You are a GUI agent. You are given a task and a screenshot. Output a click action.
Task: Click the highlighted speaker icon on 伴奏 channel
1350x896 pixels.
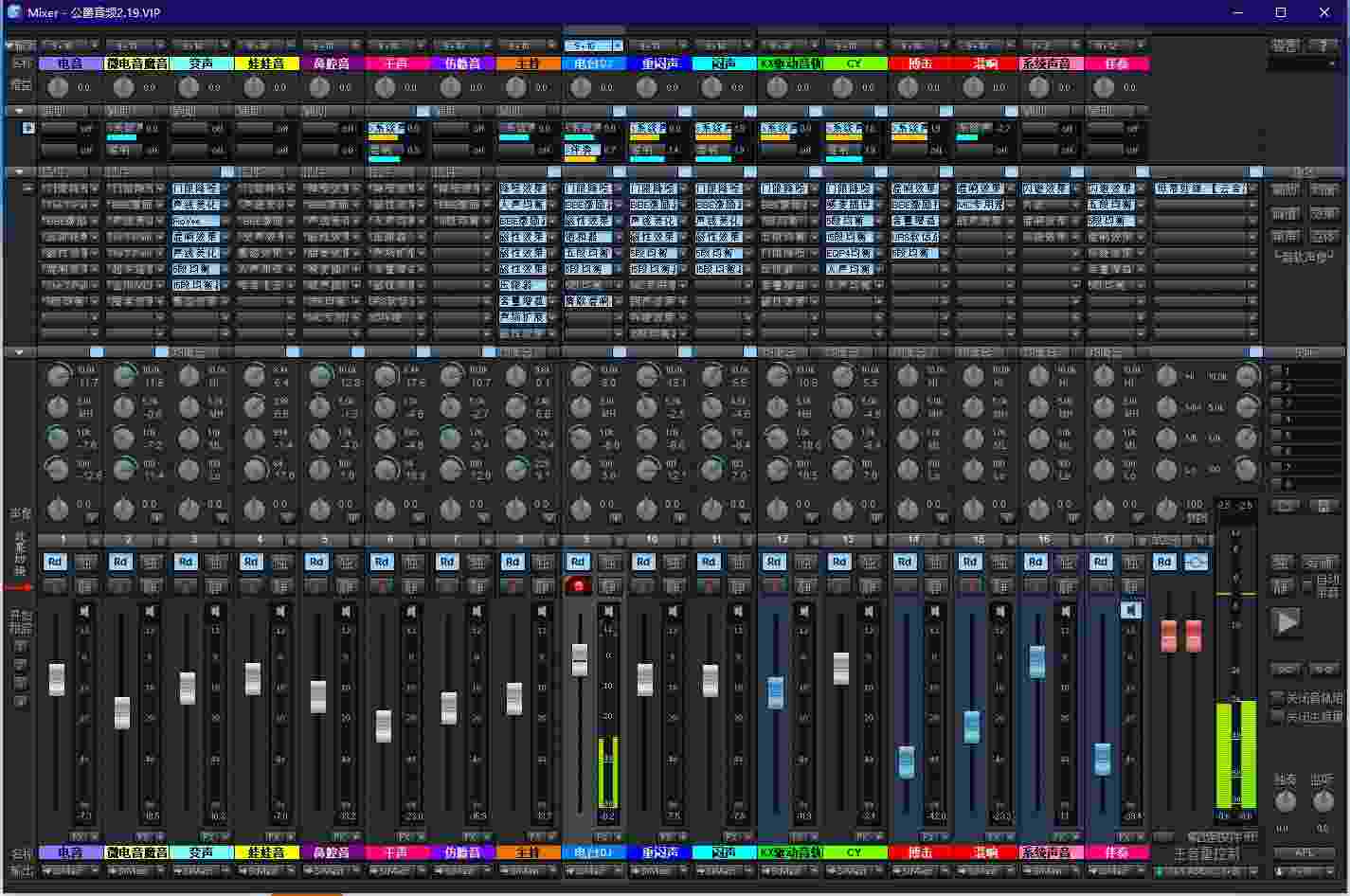pos(1130,611)
